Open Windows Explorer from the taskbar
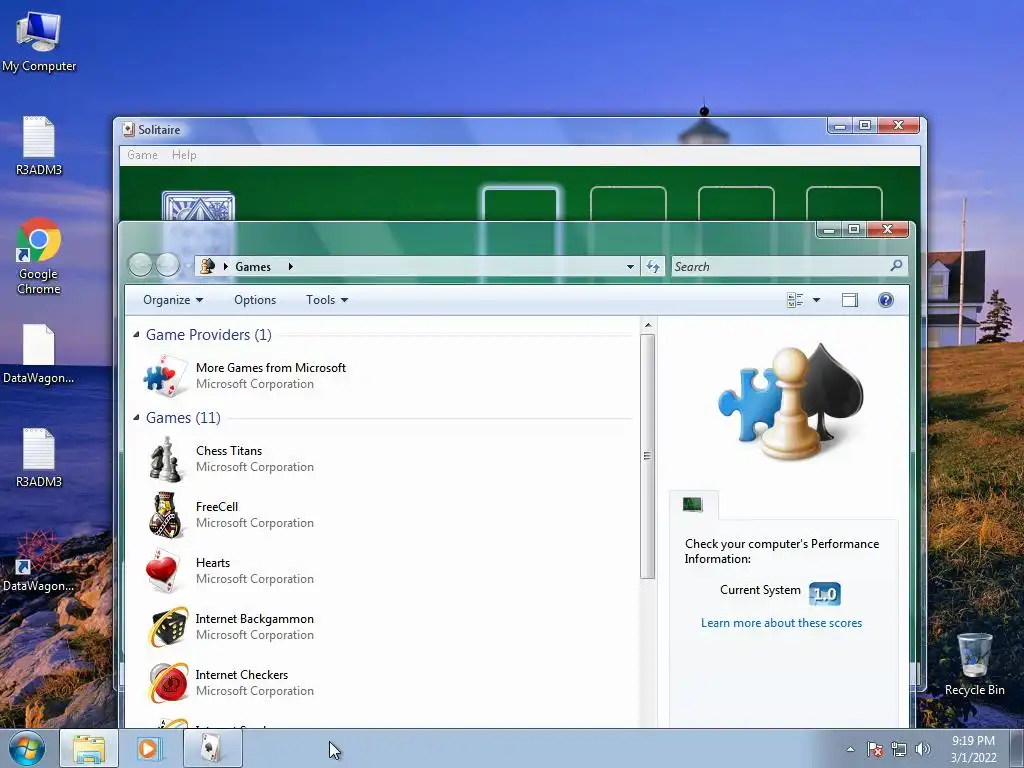The image size is (1024, 768). tap(89, 748)
